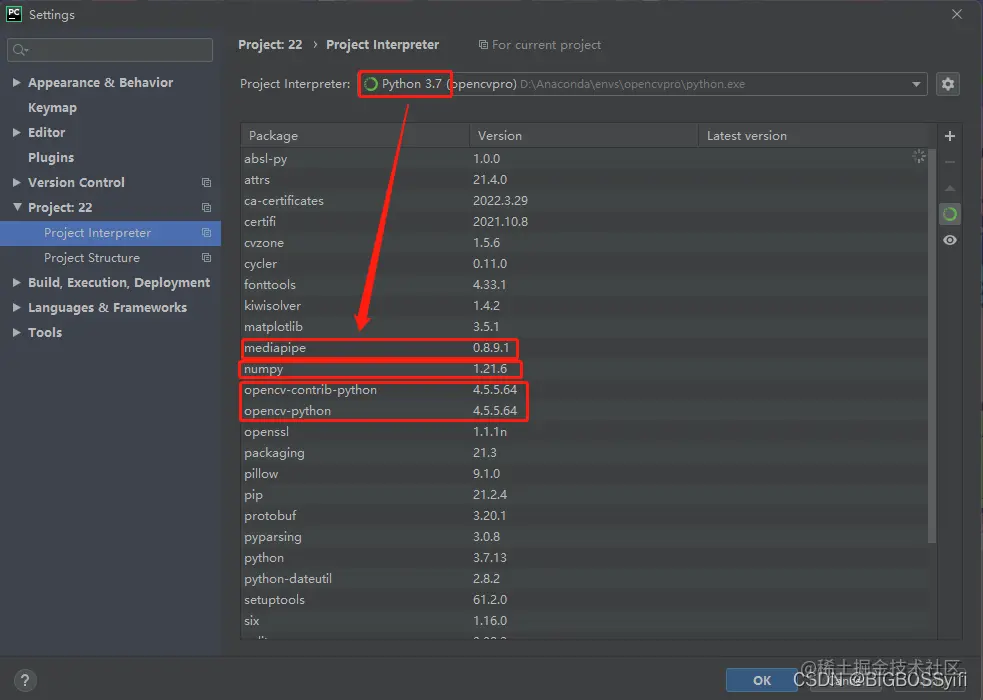Screen dimensions: 983x700
Task: Click the help question mark button
Action: tap(25, 680)
